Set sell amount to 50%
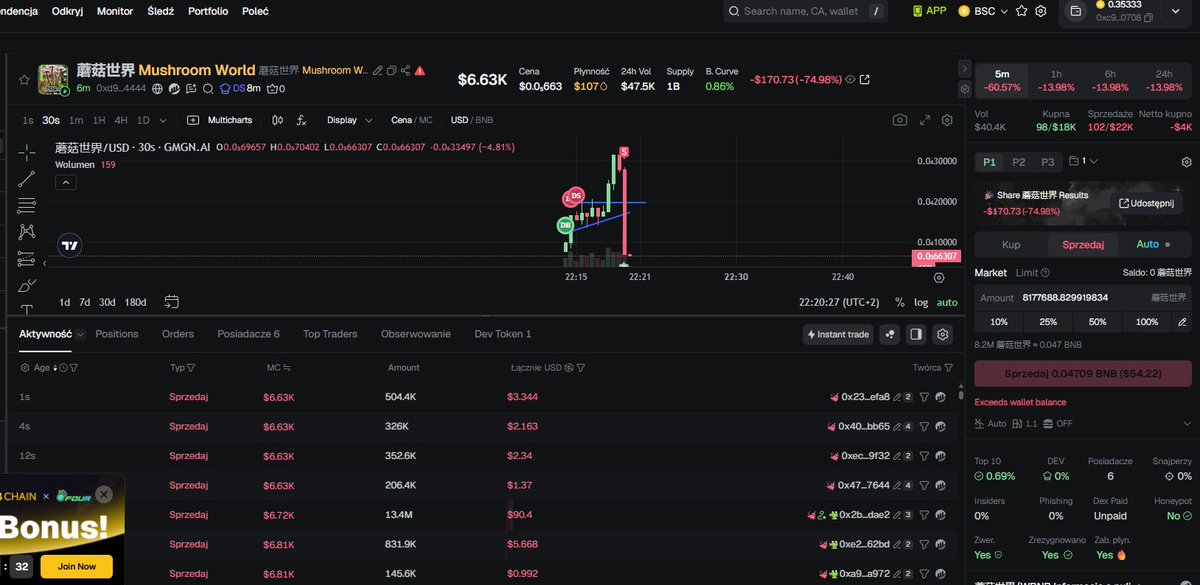 click(1097, 322)
